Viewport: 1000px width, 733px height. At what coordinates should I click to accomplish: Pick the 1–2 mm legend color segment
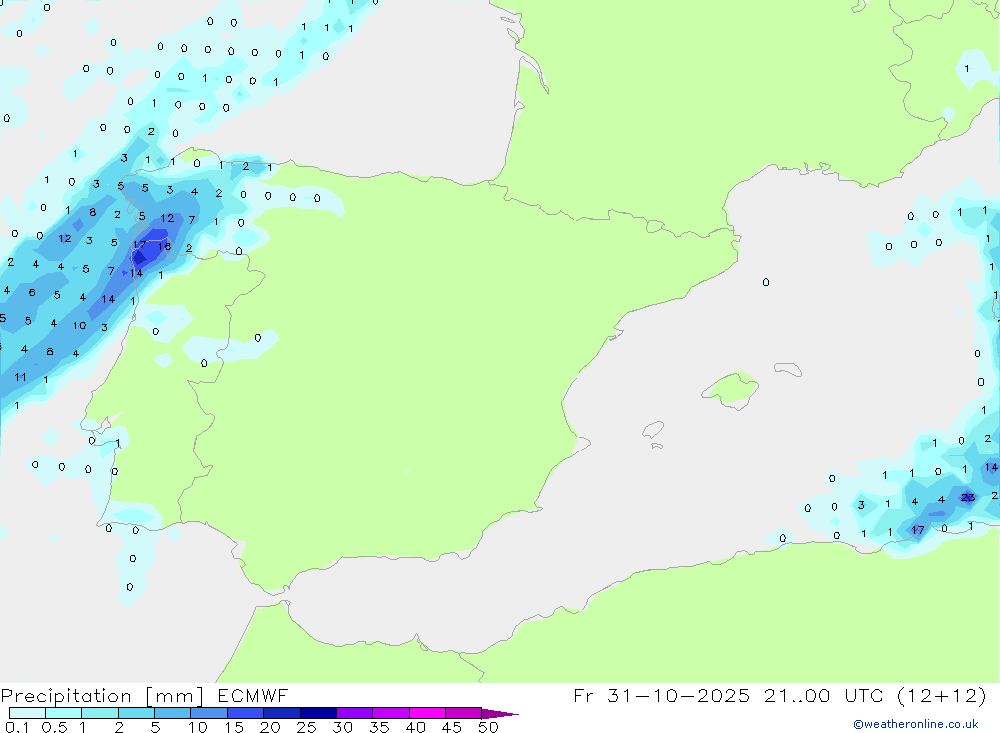[x=100, y=713]
